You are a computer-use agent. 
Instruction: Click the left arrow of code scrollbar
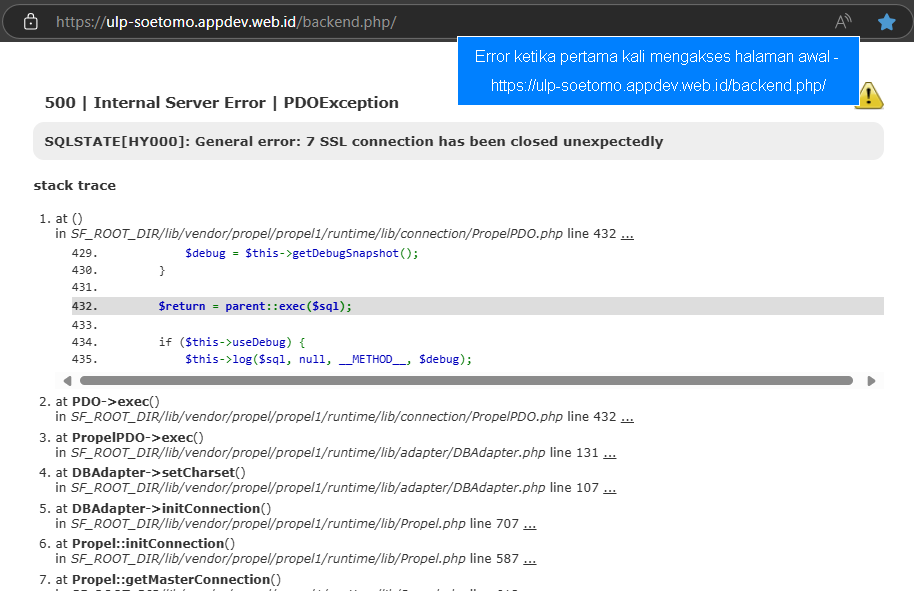click(67, 381)
